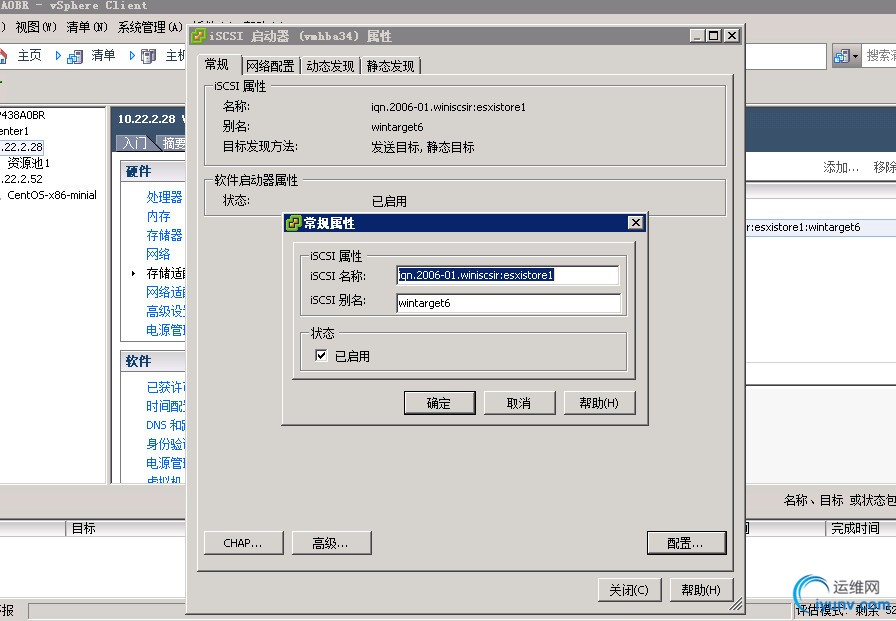Maximize the iSCSI 启动器 properties window
The image size is (896, 621).
(714, 36)
